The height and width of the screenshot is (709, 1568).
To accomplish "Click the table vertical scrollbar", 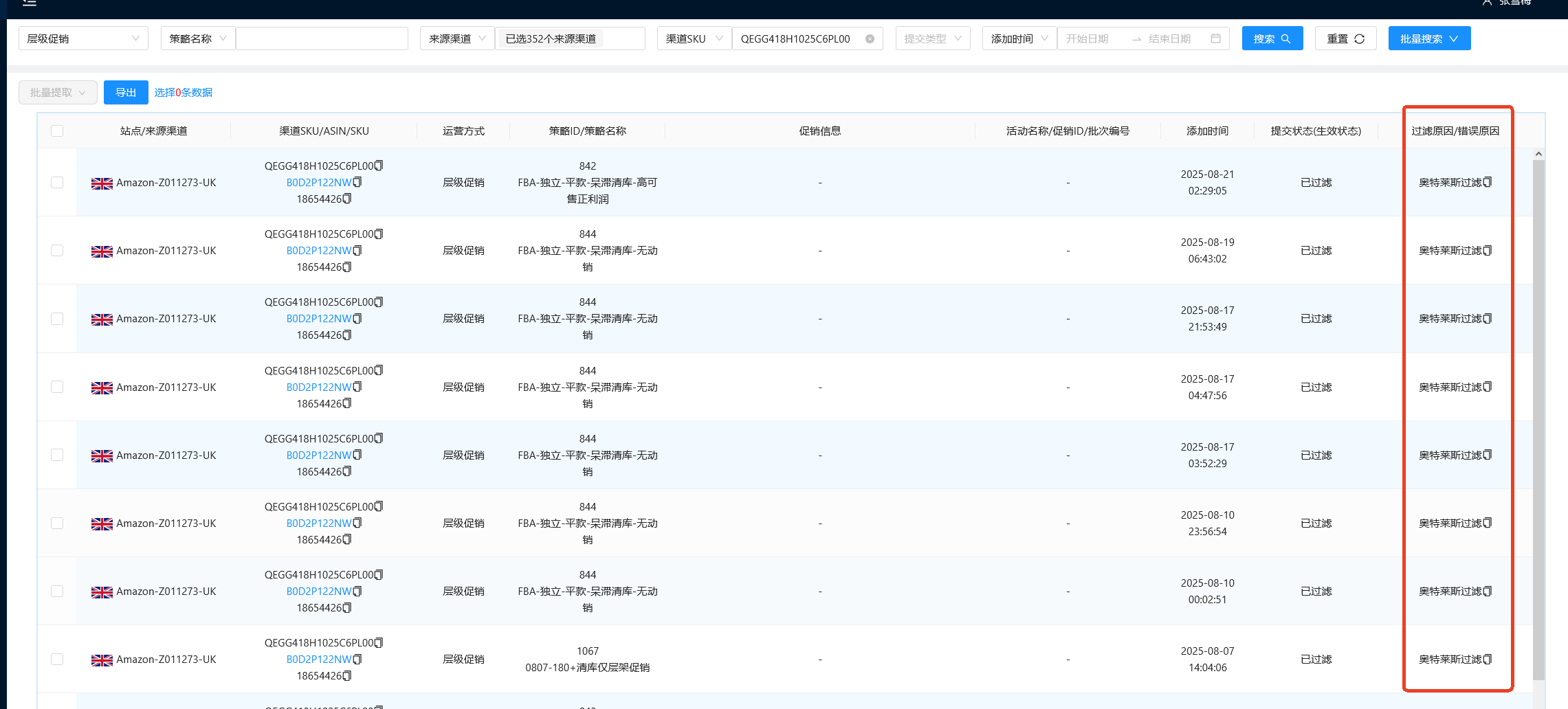I will [1538, 419].
